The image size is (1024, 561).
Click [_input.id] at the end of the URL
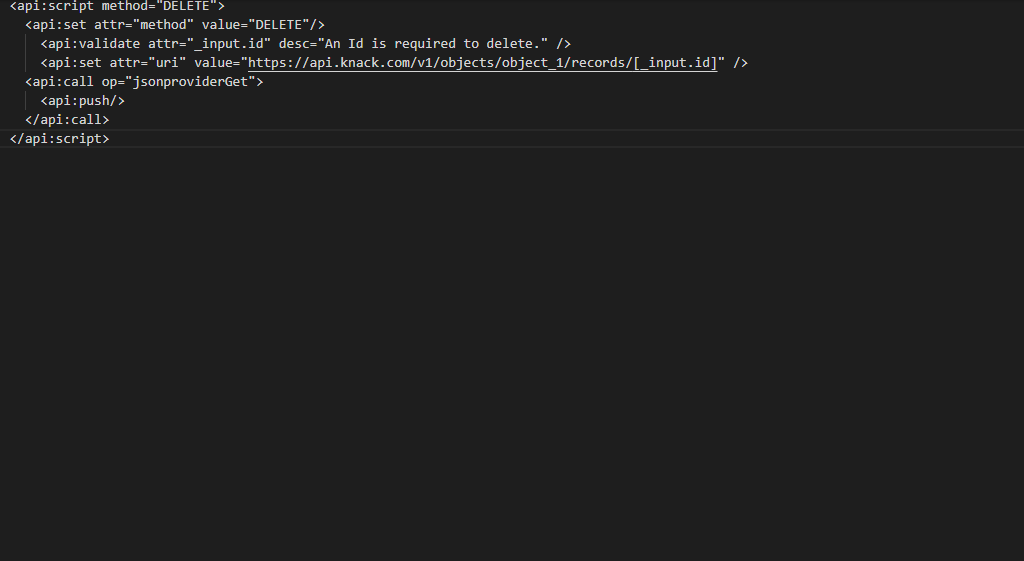[676, 63]
